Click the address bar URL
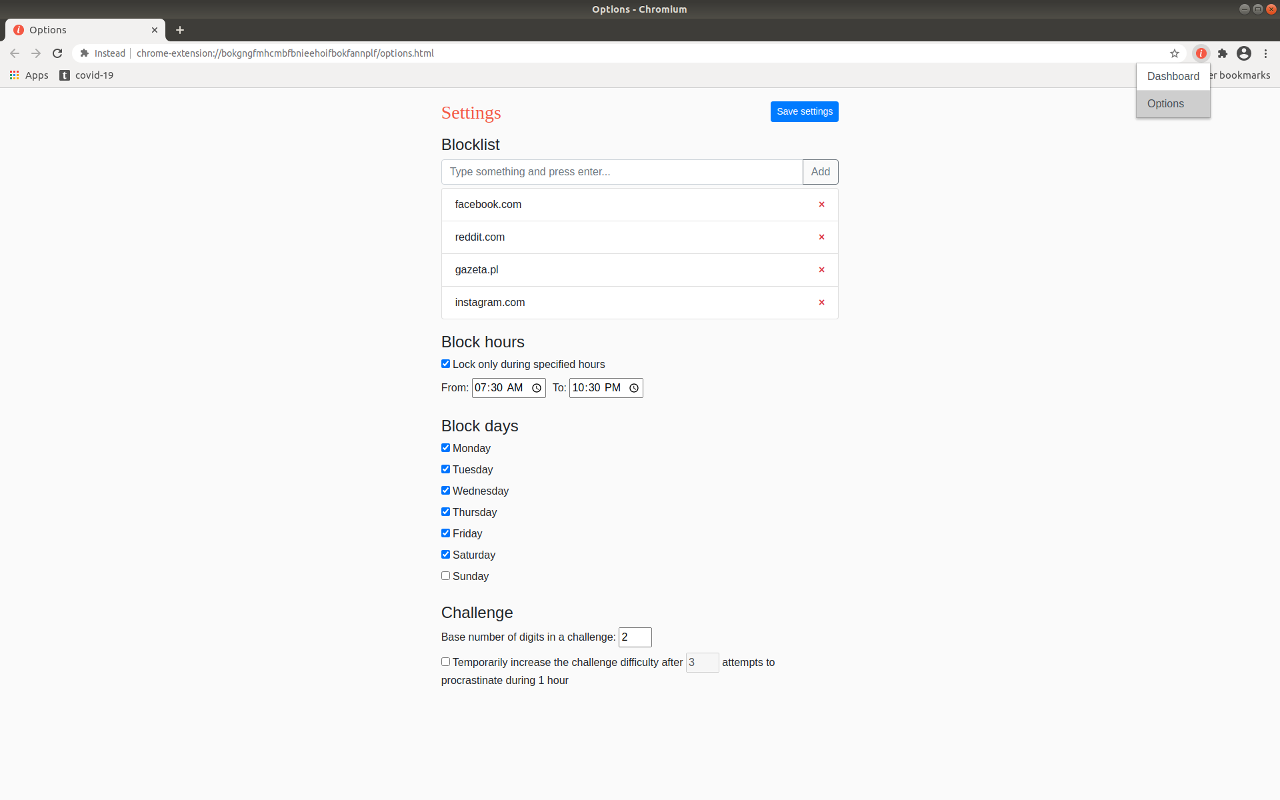This screenshot has height=800, width=1280. point(285,53)
